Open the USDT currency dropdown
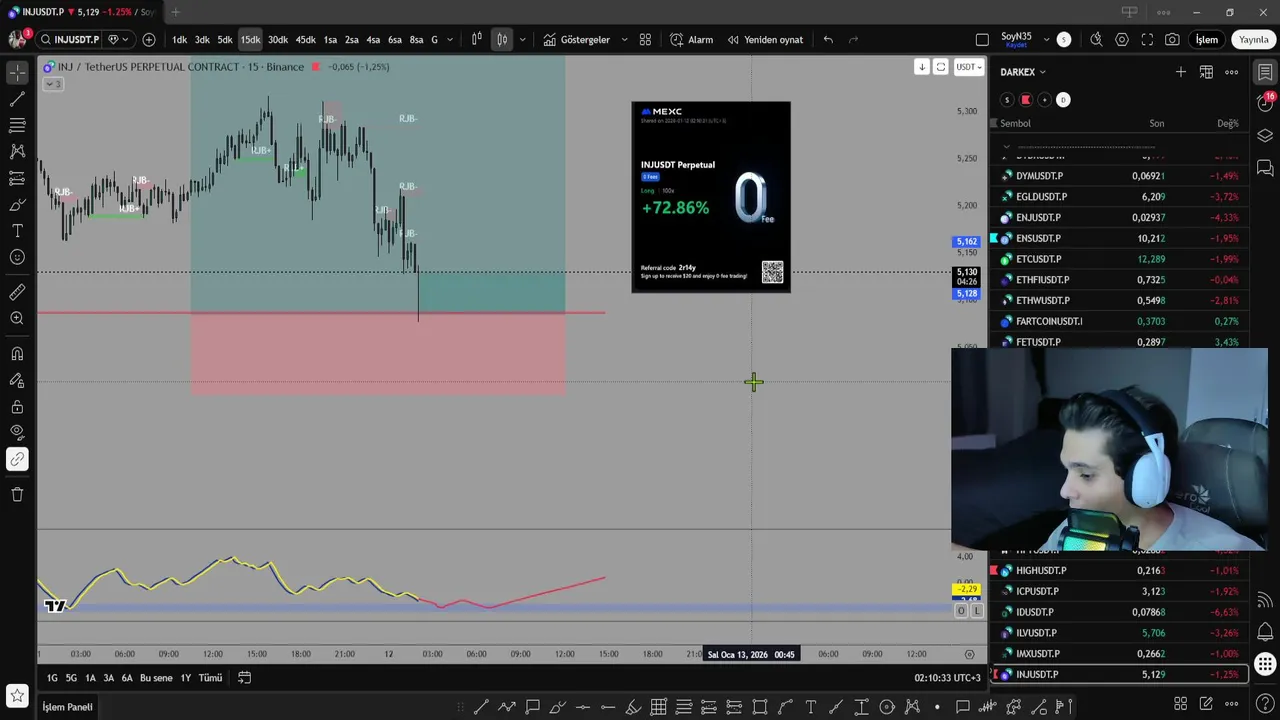The height and width of the screenshot is (720, 1280). tap(969, 67)
